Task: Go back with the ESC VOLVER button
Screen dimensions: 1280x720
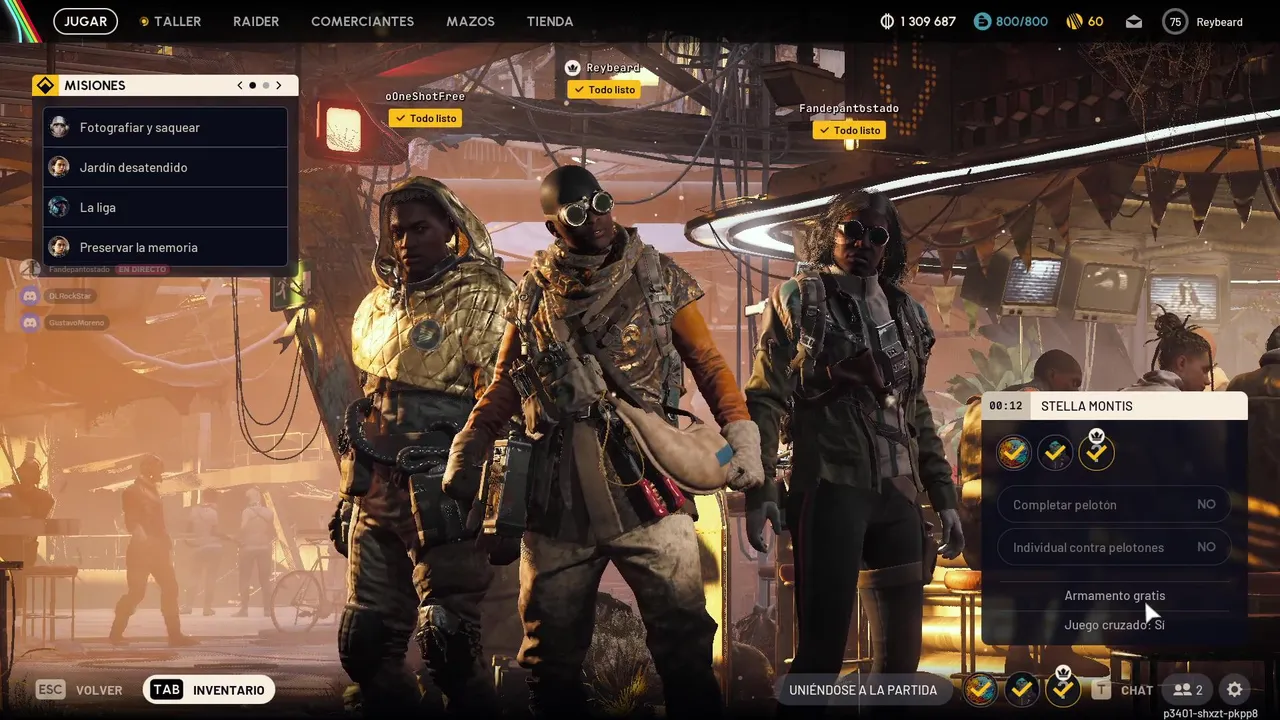Action: coord(79,690)
